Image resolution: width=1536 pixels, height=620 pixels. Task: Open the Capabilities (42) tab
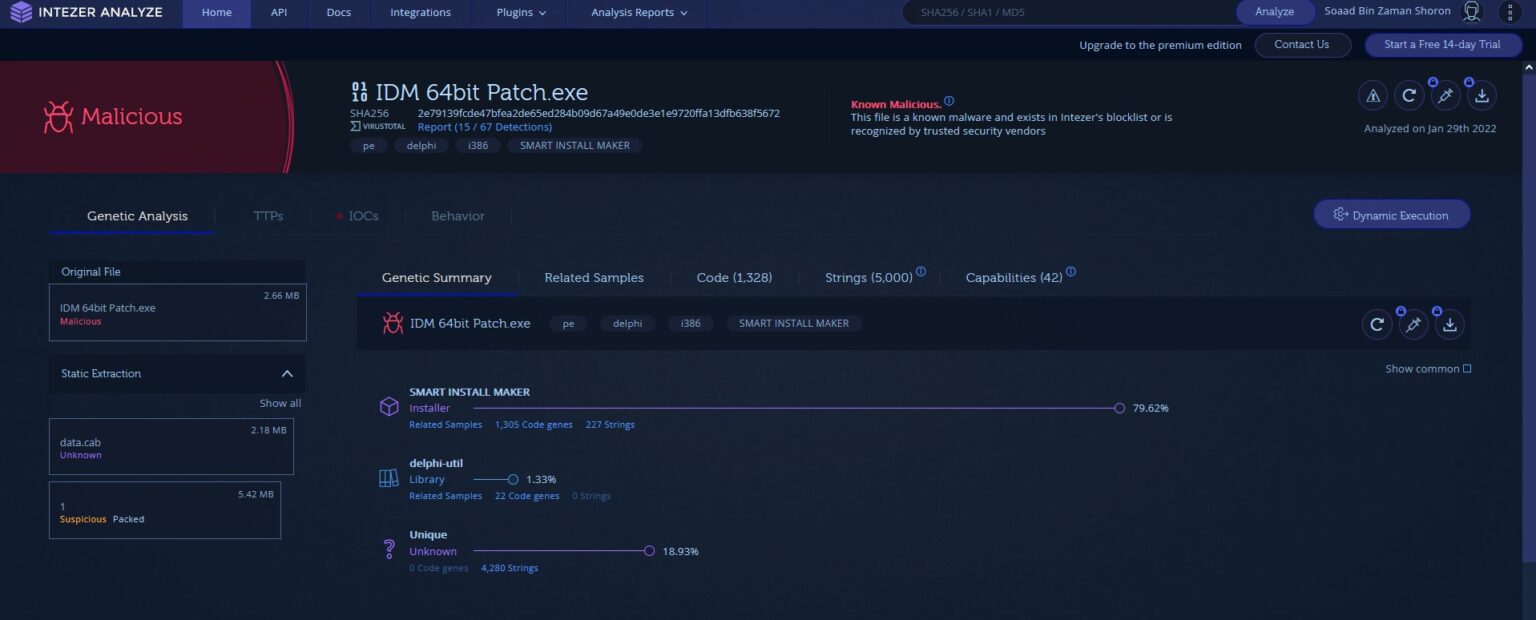click(x=1014, y=278)
